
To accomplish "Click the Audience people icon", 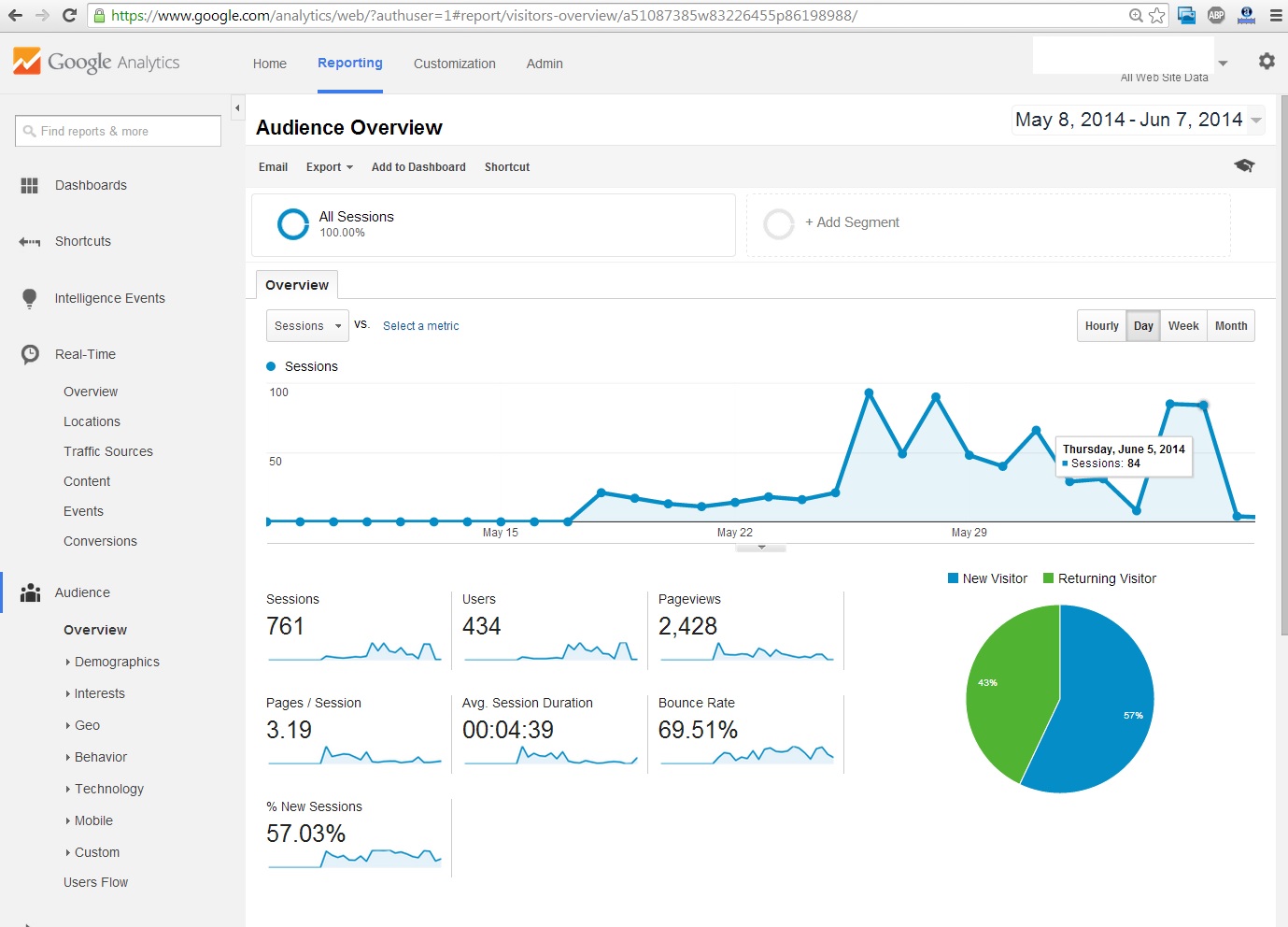I will click(30, 593).
